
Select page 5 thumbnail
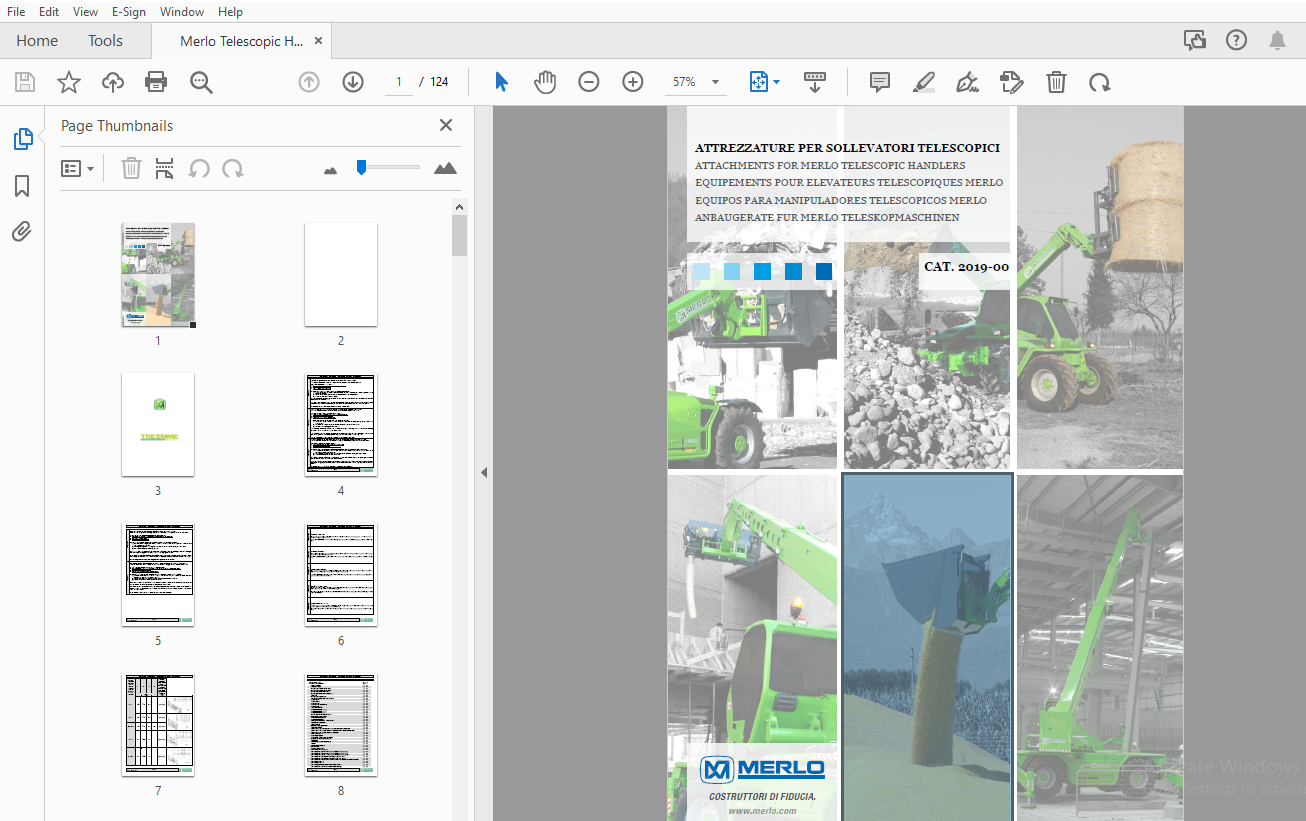[158, 575]
